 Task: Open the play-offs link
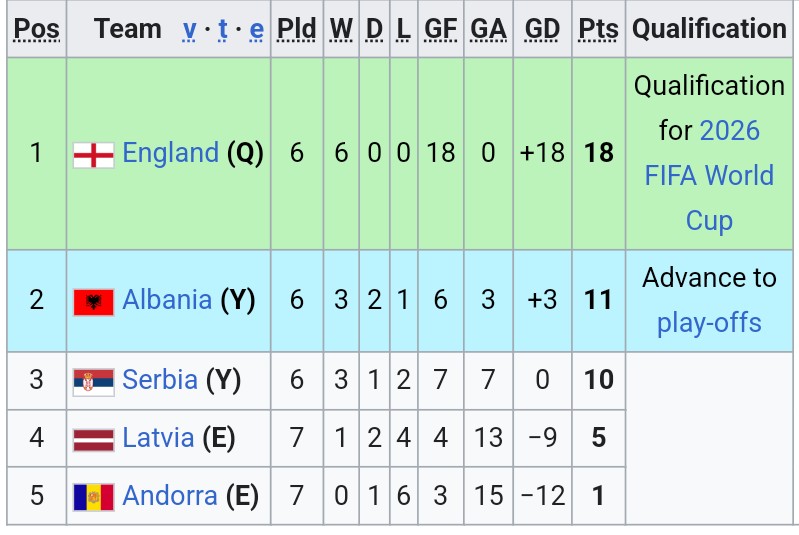pos(709,323)
